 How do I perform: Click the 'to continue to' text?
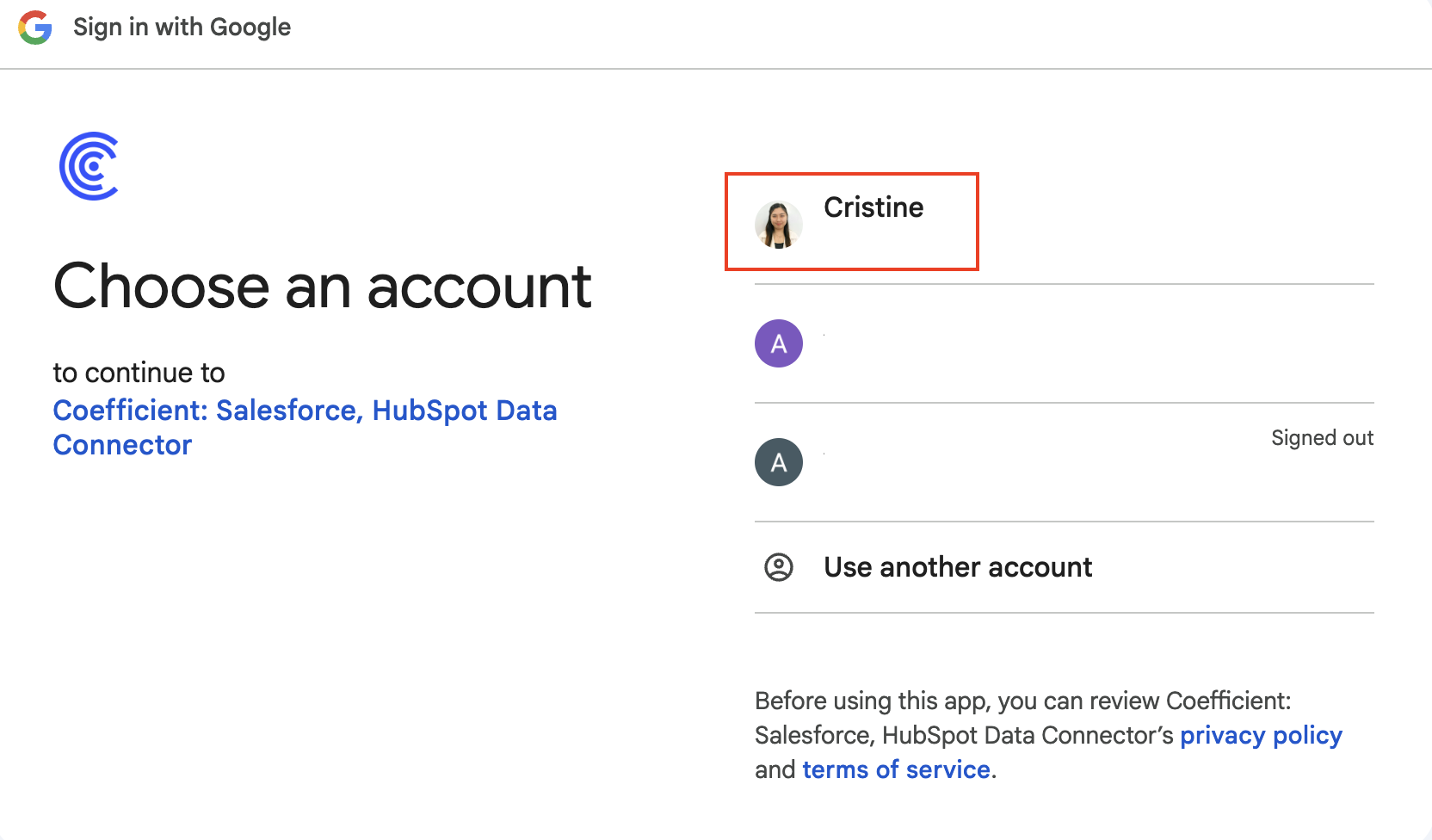pyautogui.click(x=139, y=373)
